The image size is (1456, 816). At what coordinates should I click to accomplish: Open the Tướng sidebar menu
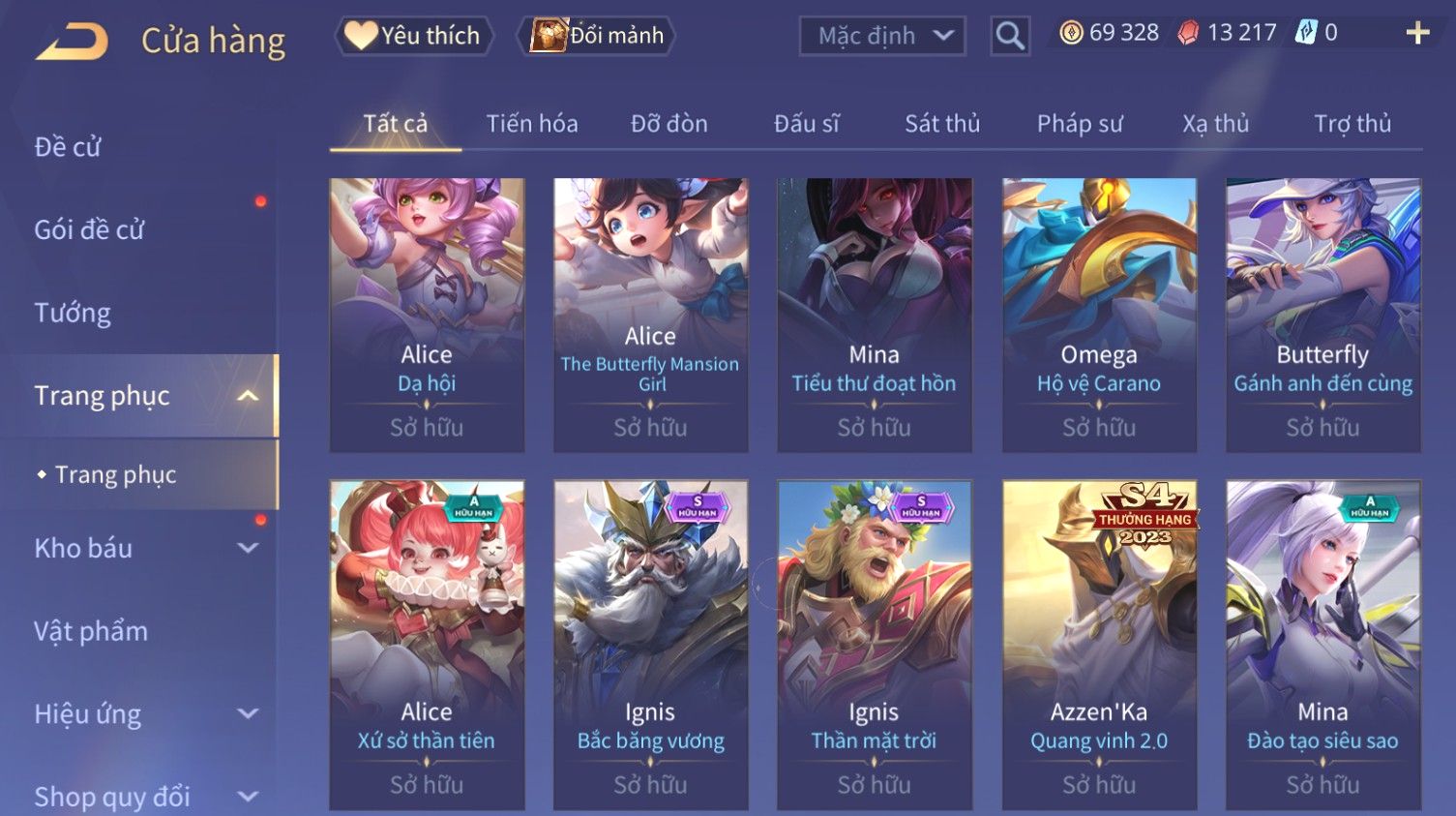tap(73, 313)
